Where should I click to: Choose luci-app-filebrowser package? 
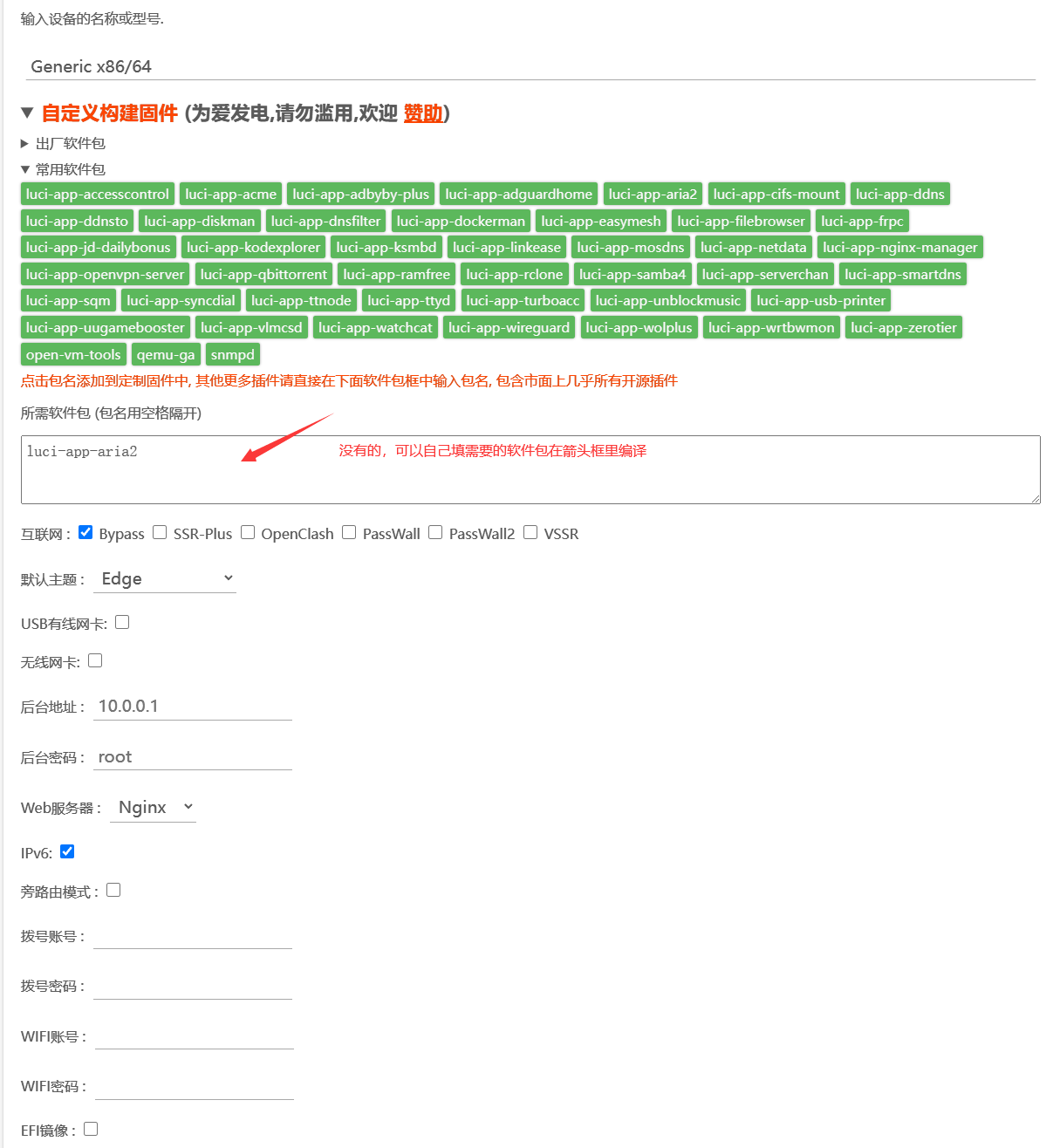pos(742,221)
